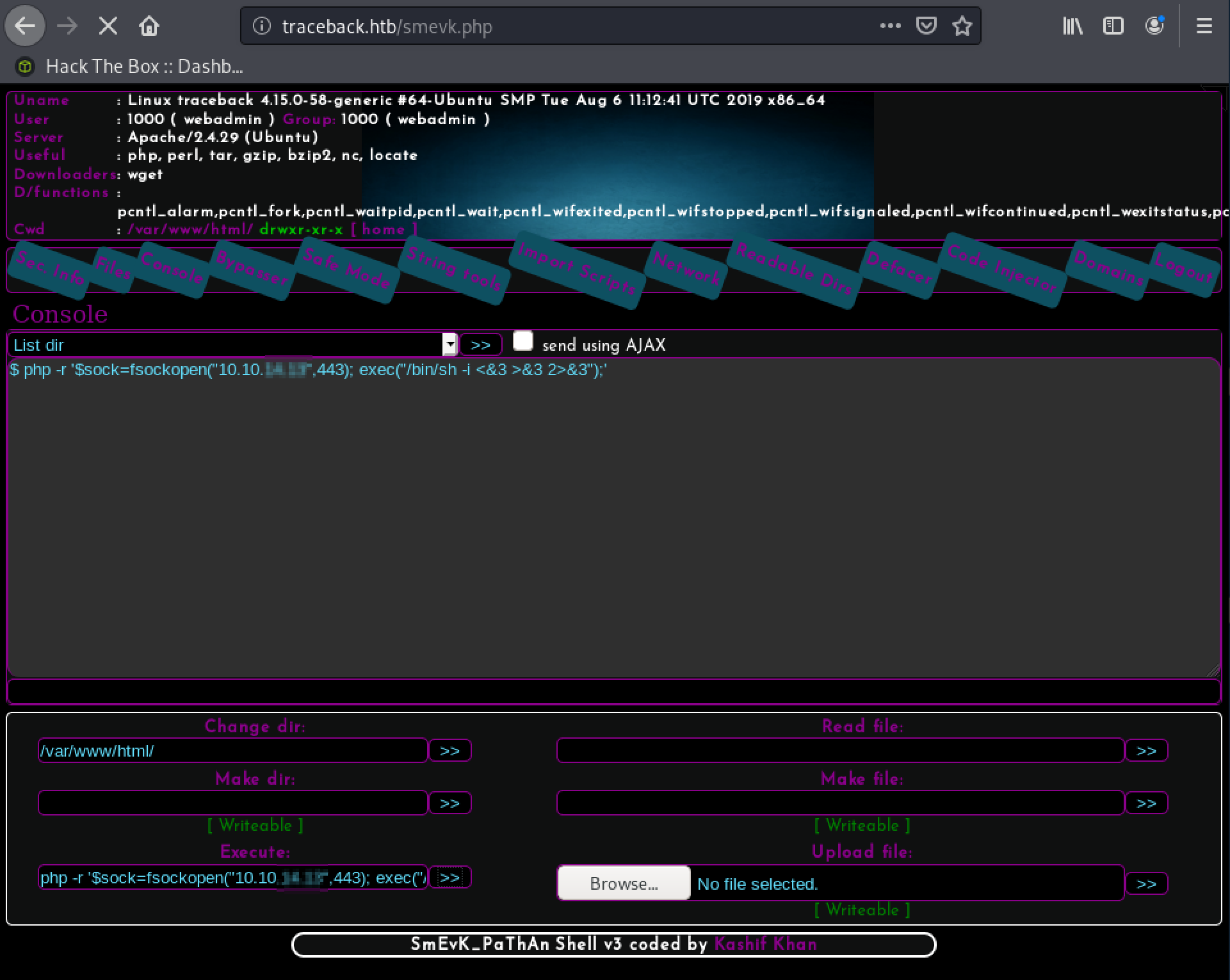Viewport: 1230px width, 980px height.
Task: Open the Defacer tab
Action: (900, 269)
